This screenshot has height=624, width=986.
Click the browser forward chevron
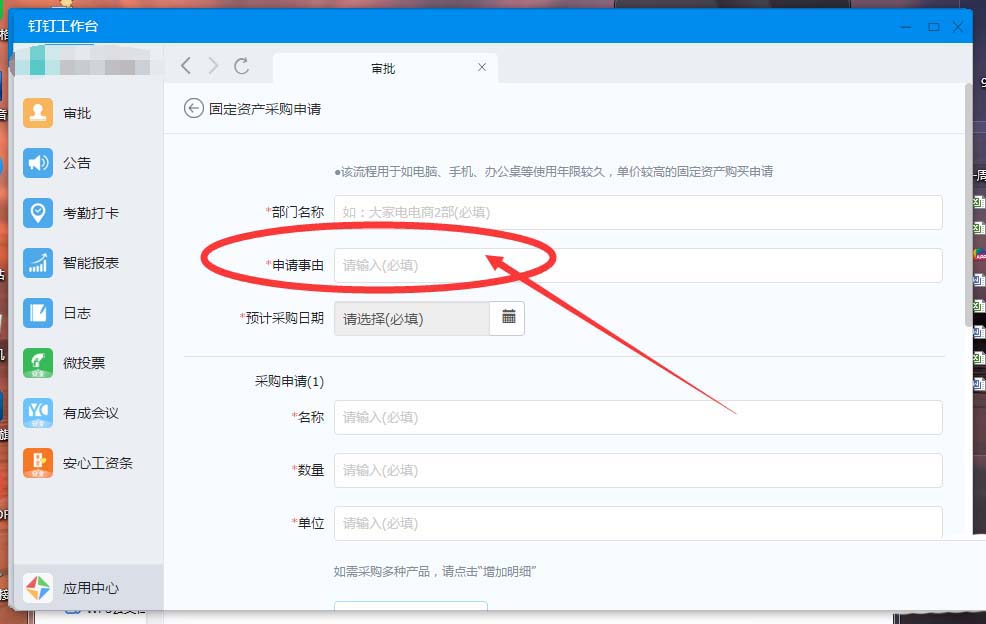click(x=213, y=65)
